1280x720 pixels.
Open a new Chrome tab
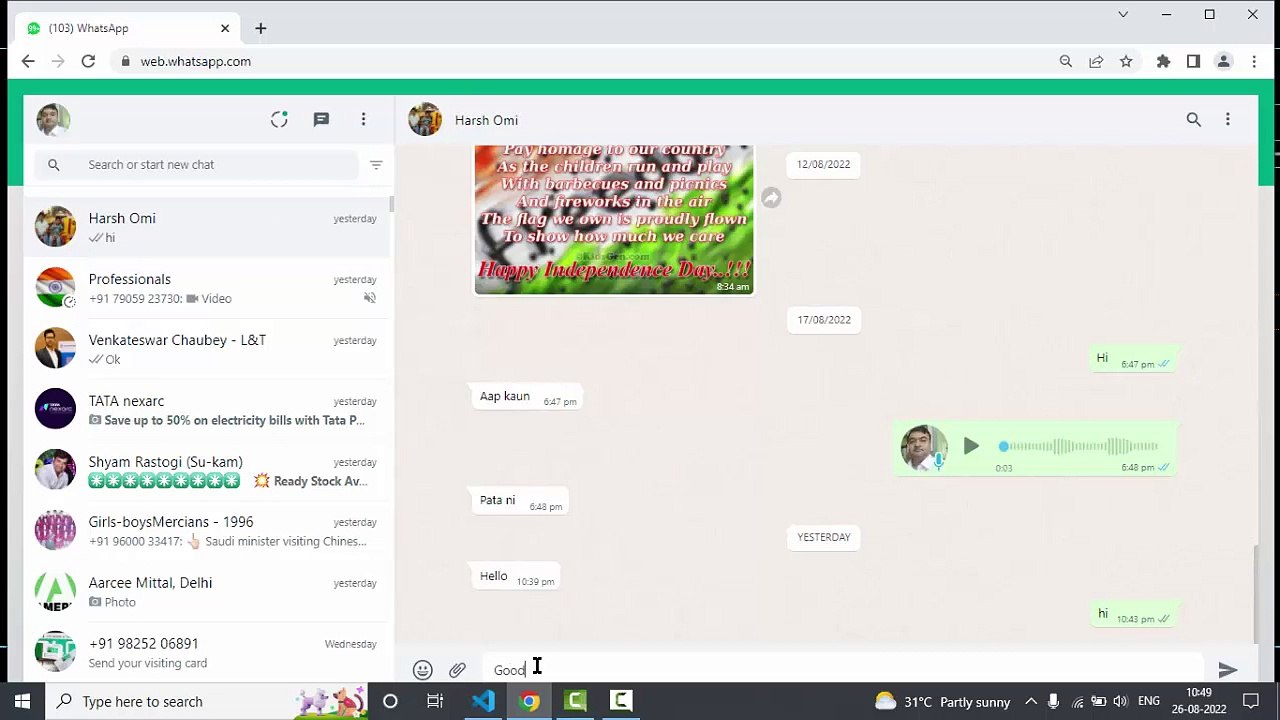(260, 28)
